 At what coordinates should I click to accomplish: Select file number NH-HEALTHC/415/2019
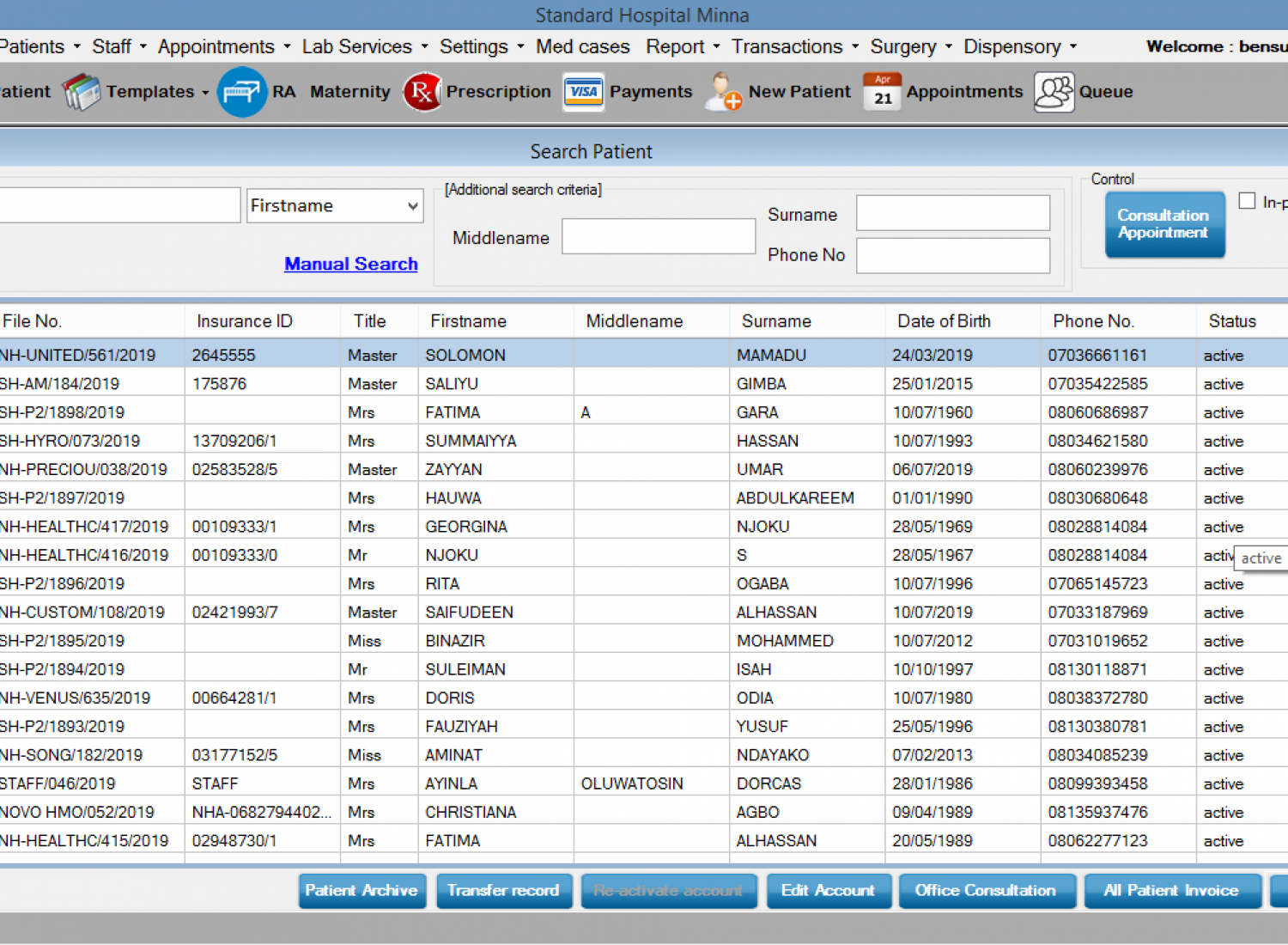[84, 840]
